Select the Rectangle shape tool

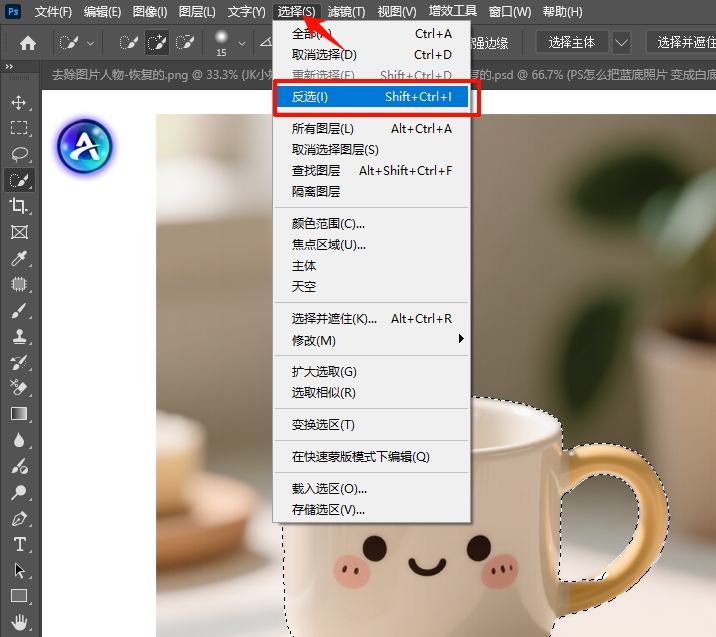coord(19,596)
